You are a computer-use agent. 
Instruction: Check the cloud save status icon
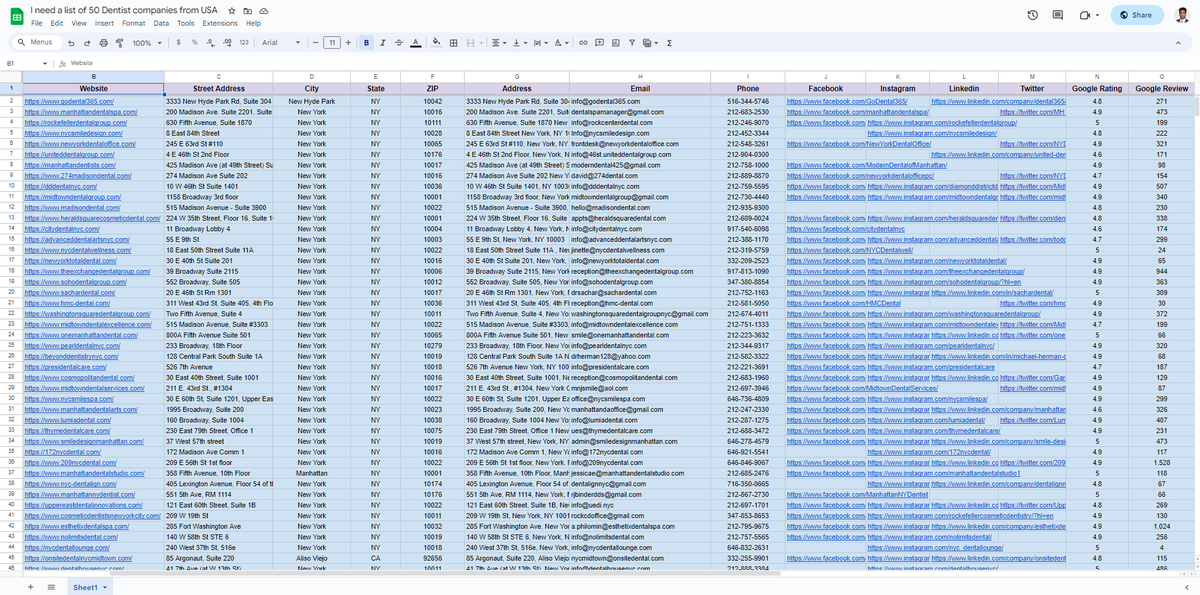(x=262, y=10)
